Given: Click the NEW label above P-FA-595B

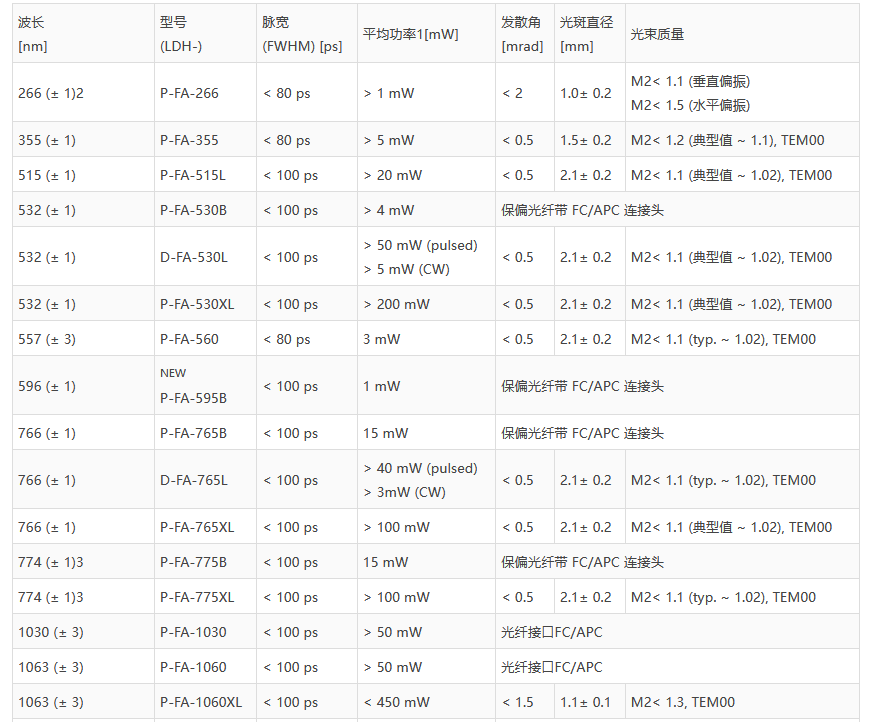Looking at the screenshot, I should coord(173,373).
